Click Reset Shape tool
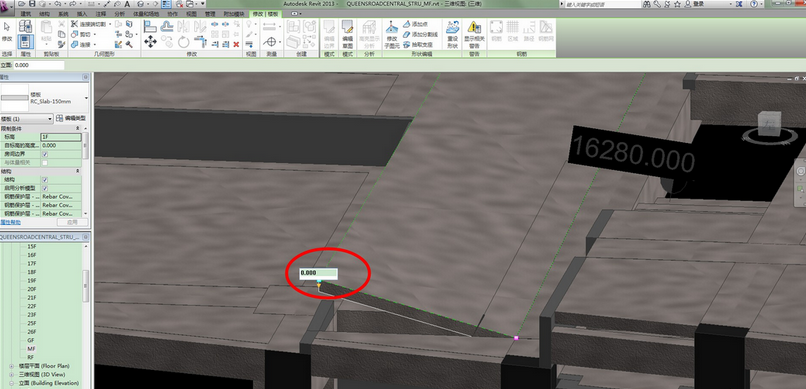 pos(452,34)
